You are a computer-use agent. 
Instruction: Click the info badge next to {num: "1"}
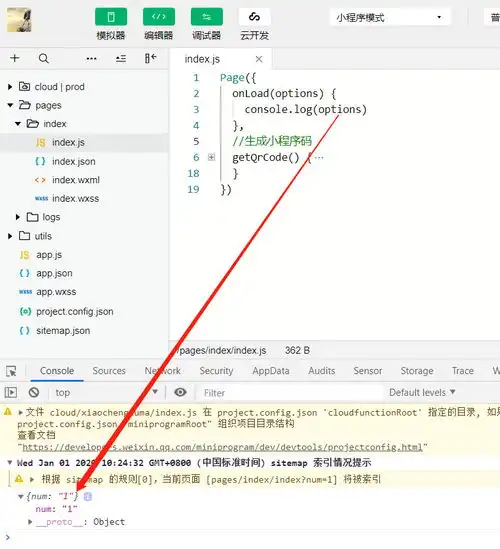point(88,496)
